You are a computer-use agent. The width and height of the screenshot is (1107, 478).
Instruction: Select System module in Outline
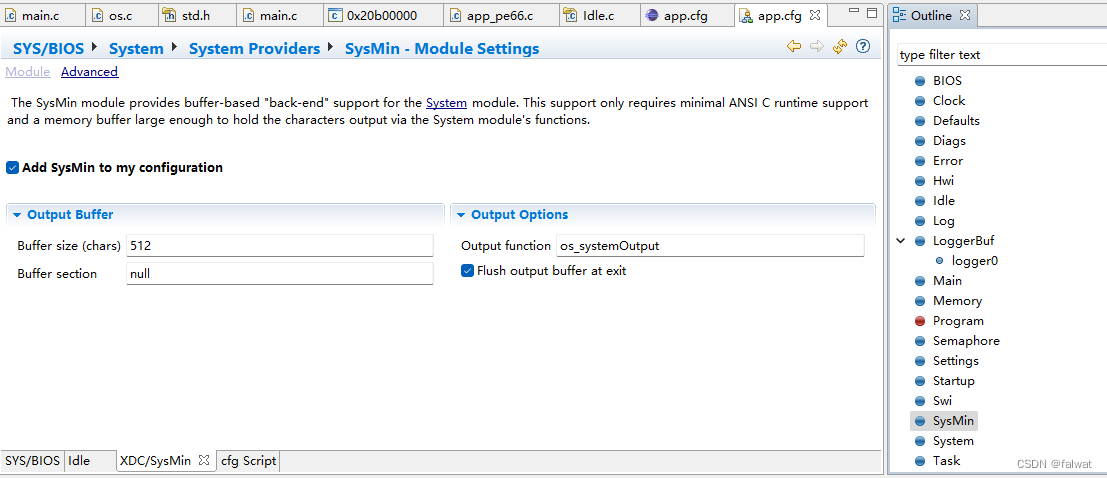(953, 441)
